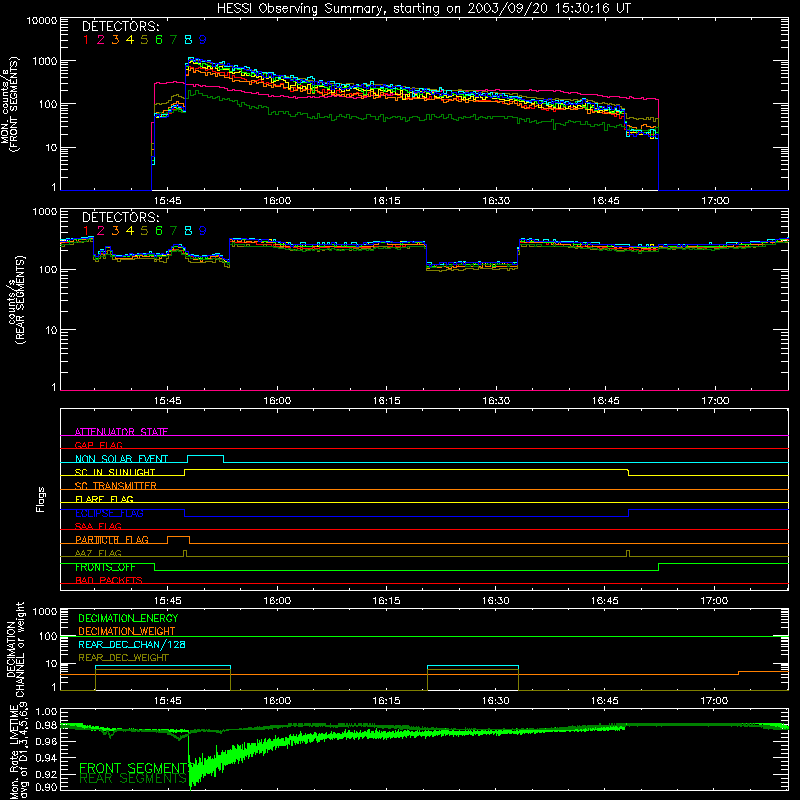This screenshot has width=800, height=800.
Task: Click the 0.94 tick on livetime axis
Action: (46, 757)
